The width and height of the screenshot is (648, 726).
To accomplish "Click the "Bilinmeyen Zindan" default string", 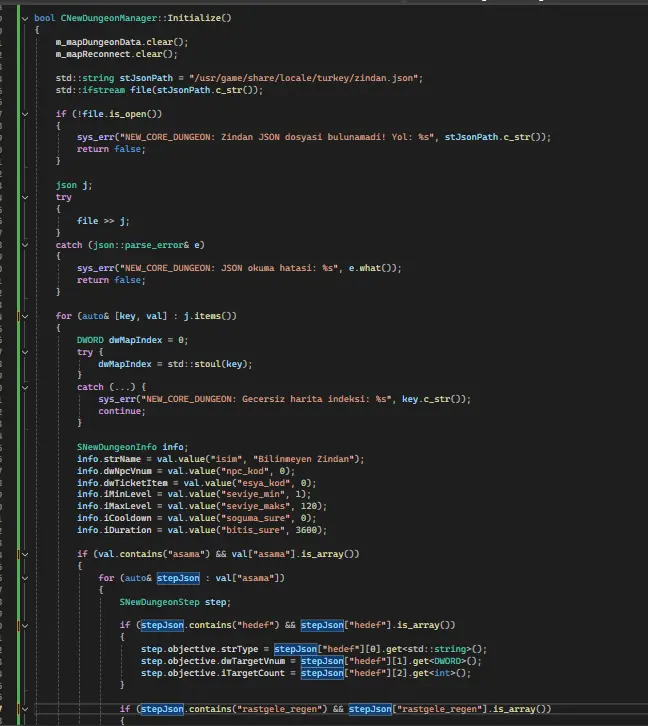I will click(x=306, y=459).
